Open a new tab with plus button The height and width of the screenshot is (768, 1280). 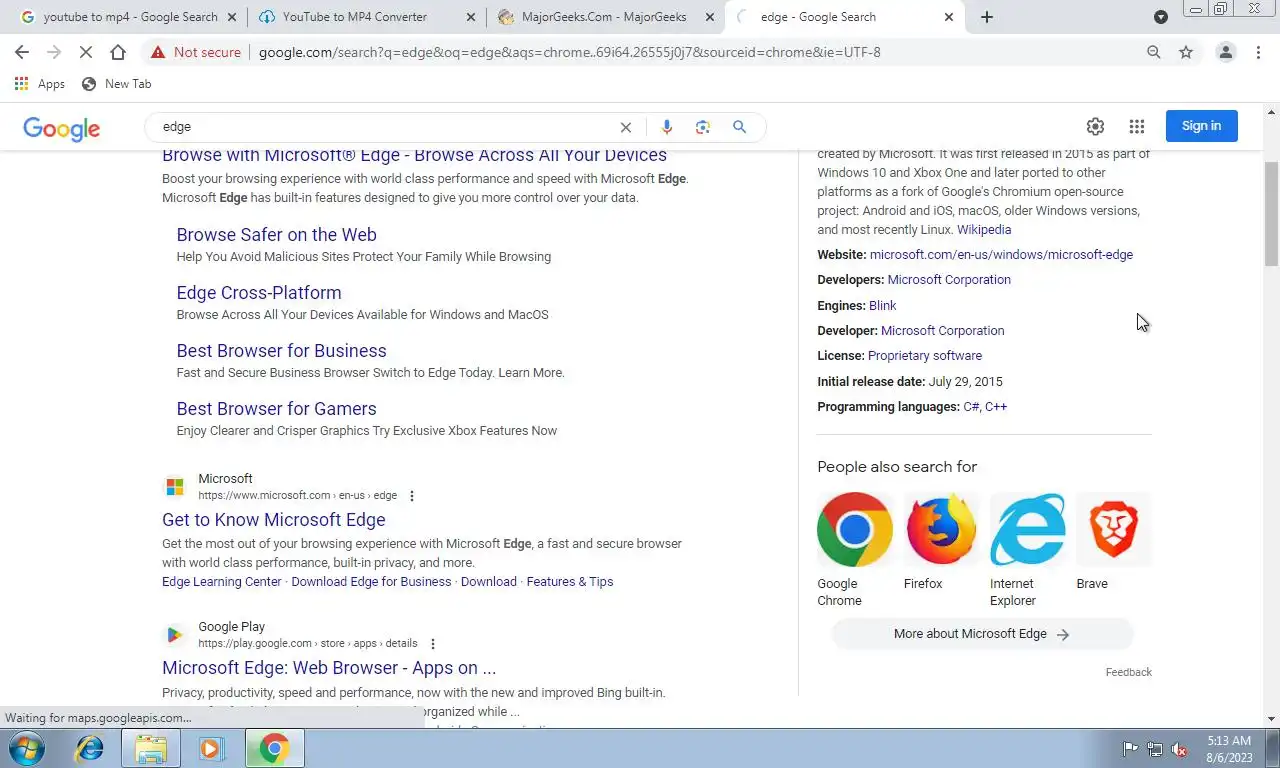point(987,17)
